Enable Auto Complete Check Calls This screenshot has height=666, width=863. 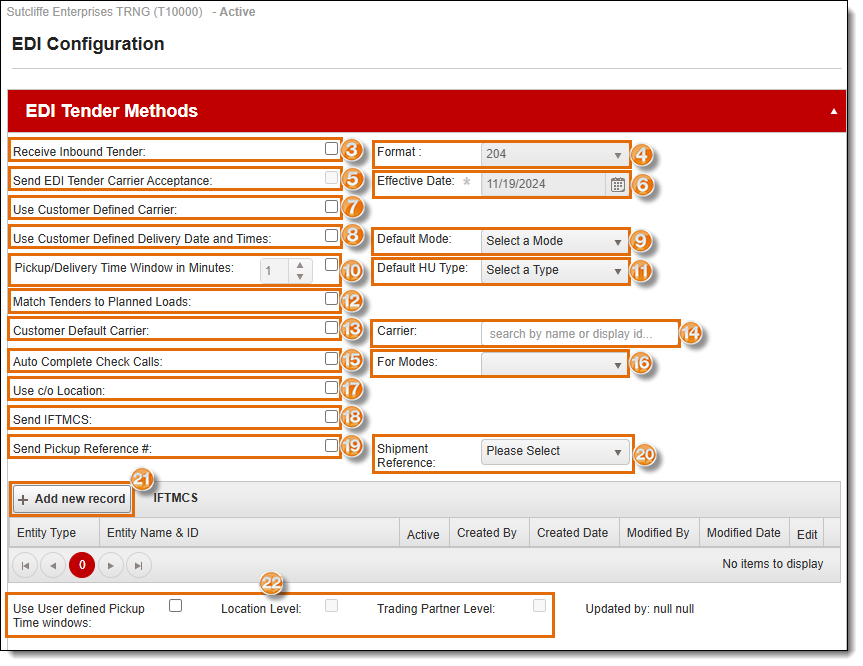(x=331, y=359)
